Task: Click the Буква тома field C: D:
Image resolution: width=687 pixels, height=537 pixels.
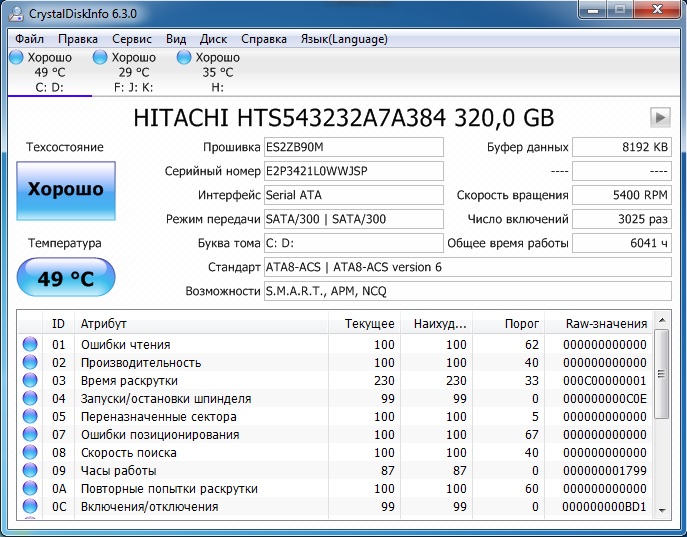Action: point(354,243)
